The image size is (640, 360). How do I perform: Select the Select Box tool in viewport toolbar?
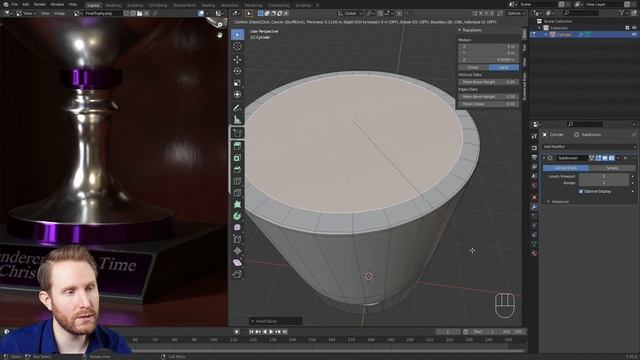coord(237,35)
